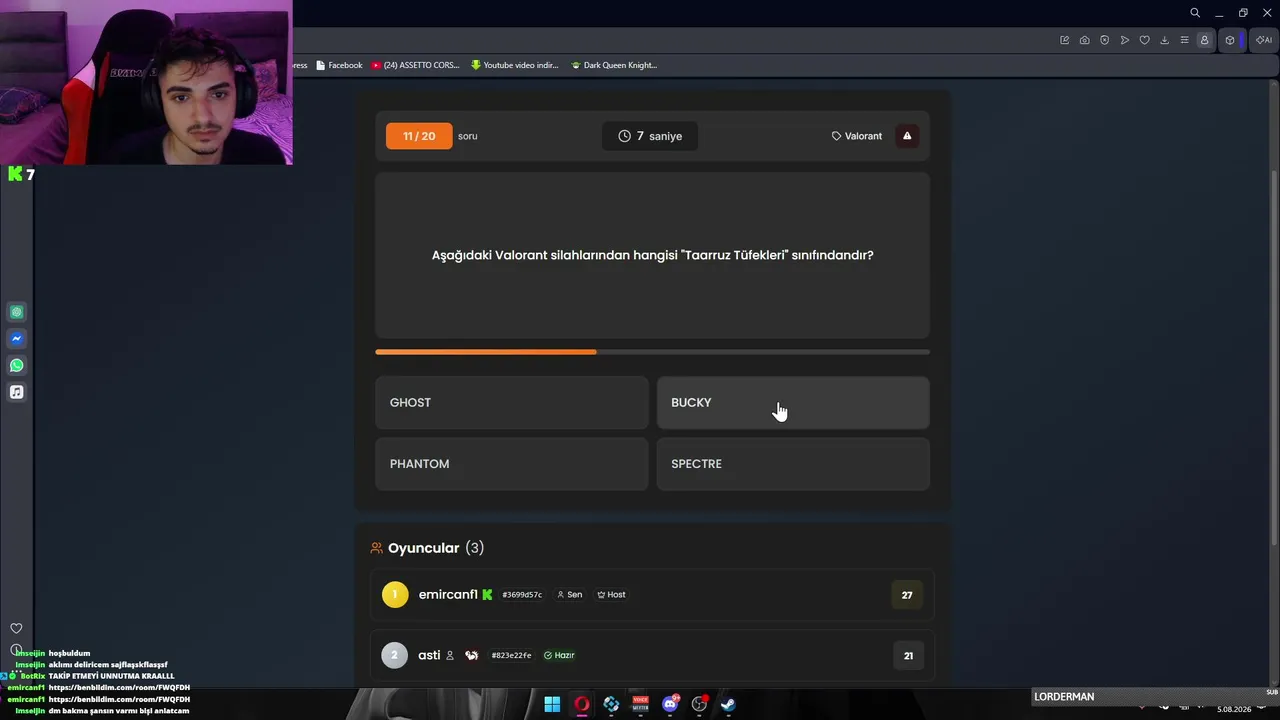This screenshot has width=1280, height=720.
Task: Open ChatGPT in the Opera sidebar
Action: pyautogui.click(x=16, y=312)
